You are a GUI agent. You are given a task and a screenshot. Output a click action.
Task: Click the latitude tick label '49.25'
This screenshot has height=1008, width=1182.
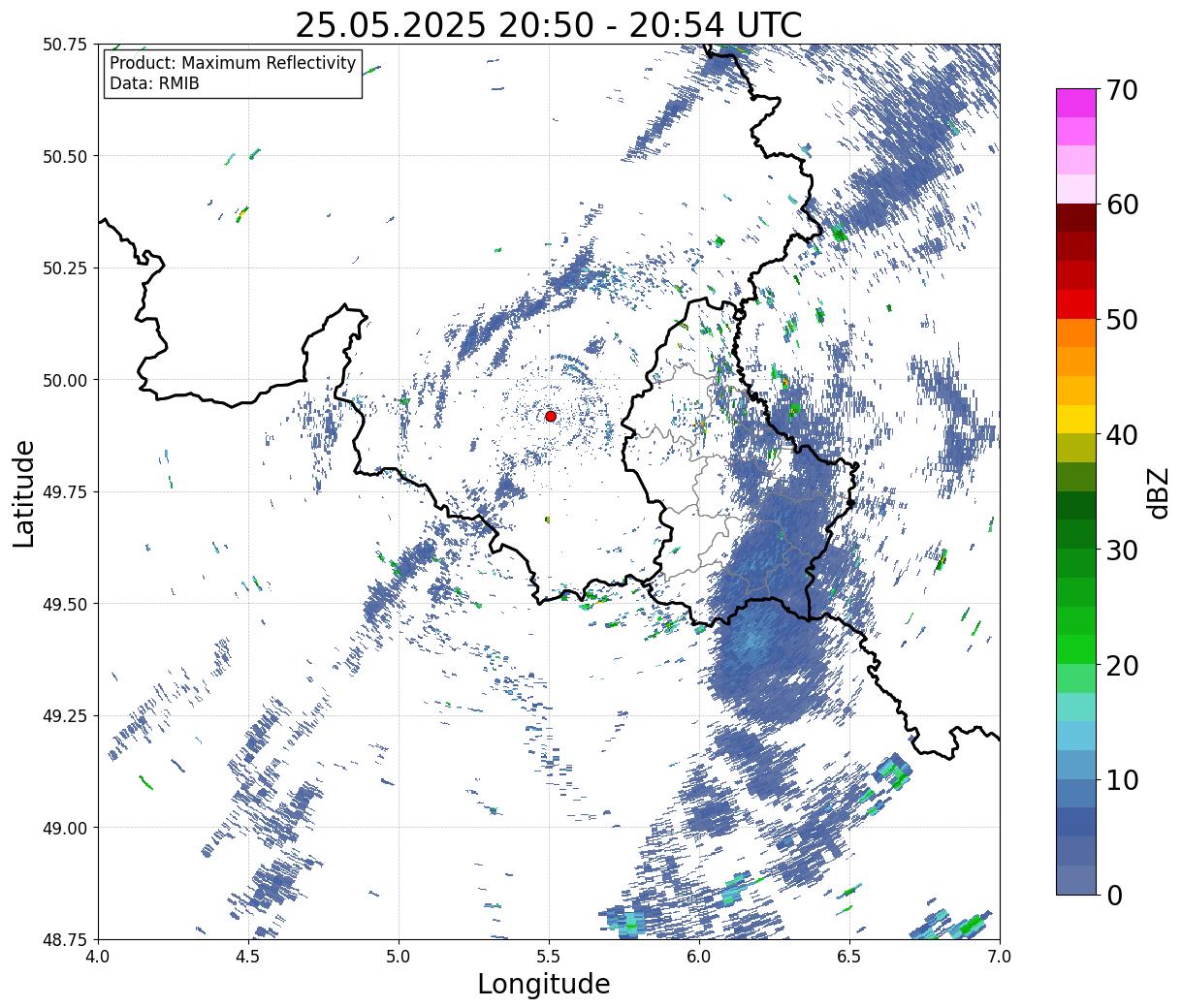pos(65,716)
